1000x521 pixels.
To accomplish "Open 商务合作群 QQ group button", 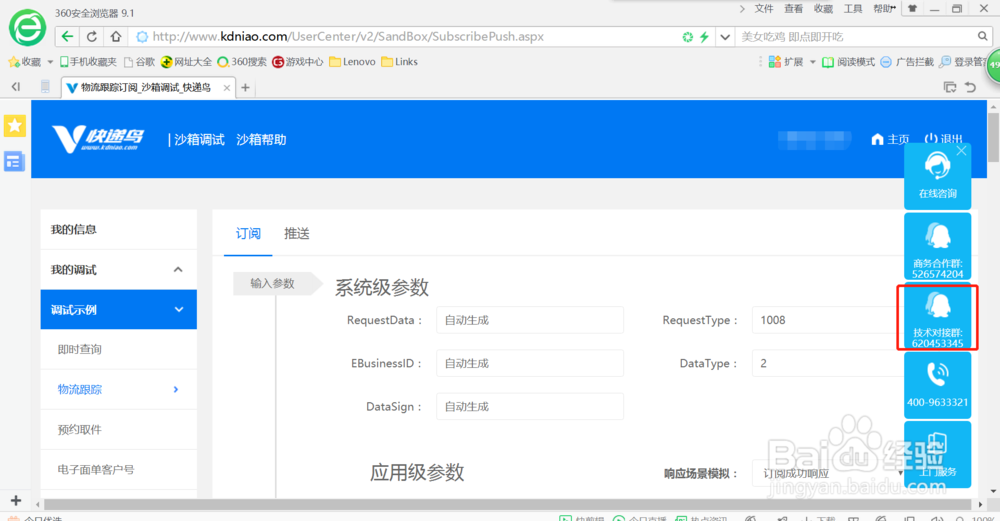I will 938,247.
